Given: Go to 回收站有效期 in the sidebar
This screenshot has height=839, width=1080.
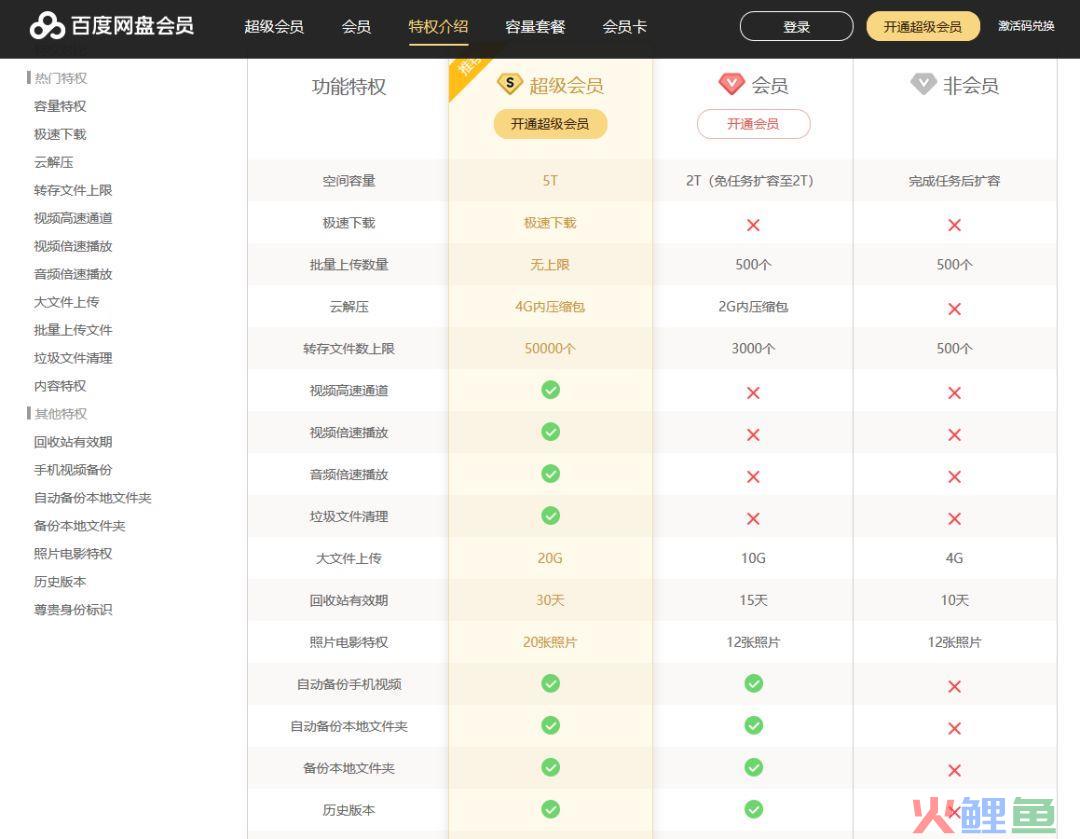Looking at the screenshot, I should click(73, 442).
